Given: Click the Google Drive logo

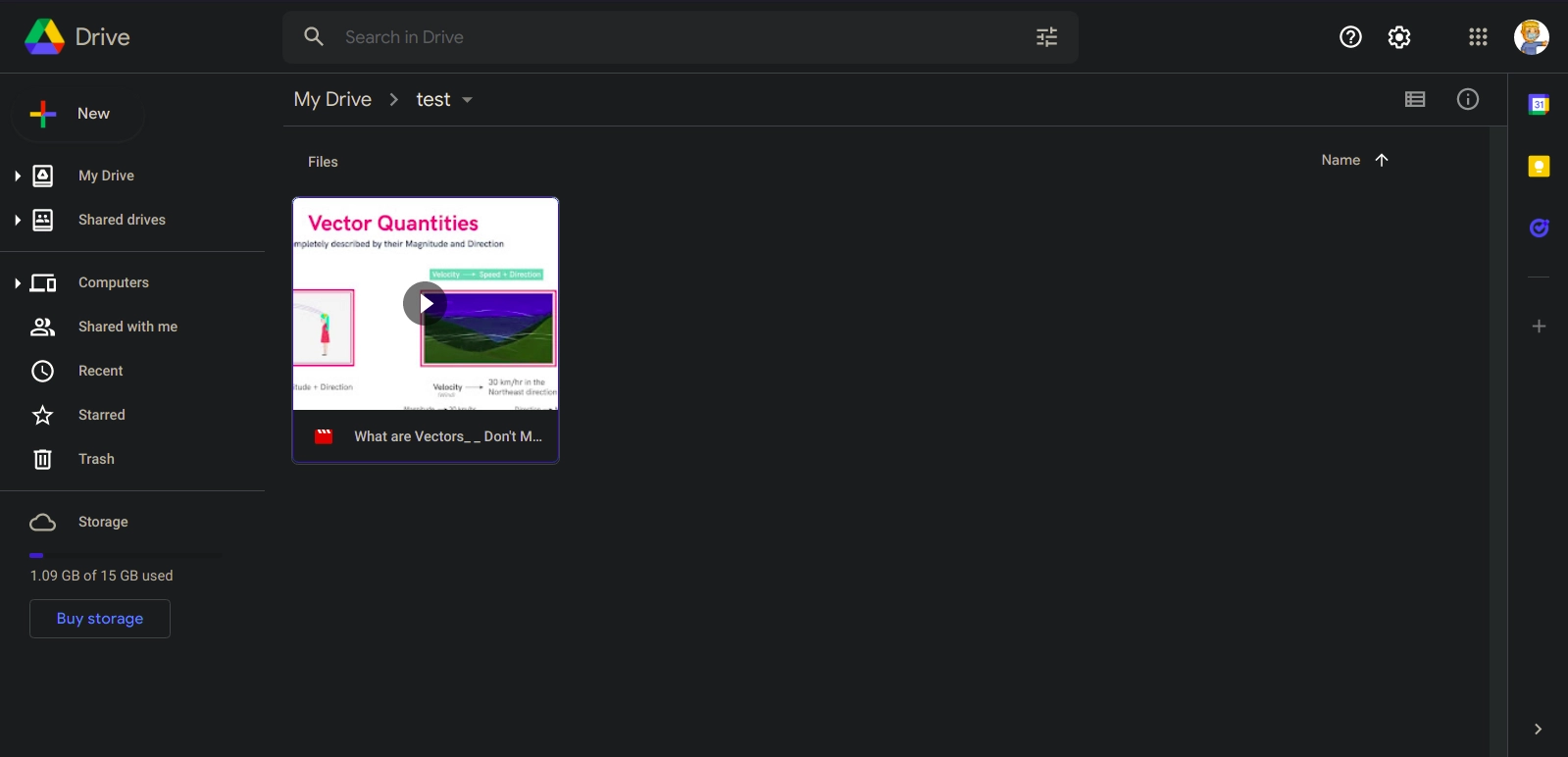Looking at the screenshot, I should pyautogui.click(x=44, y=37).
